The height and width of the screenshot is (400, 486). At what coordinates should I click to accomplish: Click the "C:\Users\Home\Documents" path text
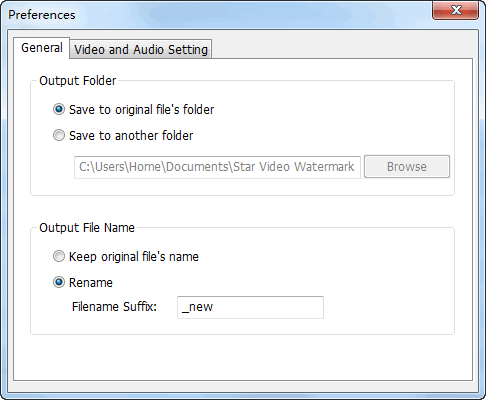coord(153,167)
